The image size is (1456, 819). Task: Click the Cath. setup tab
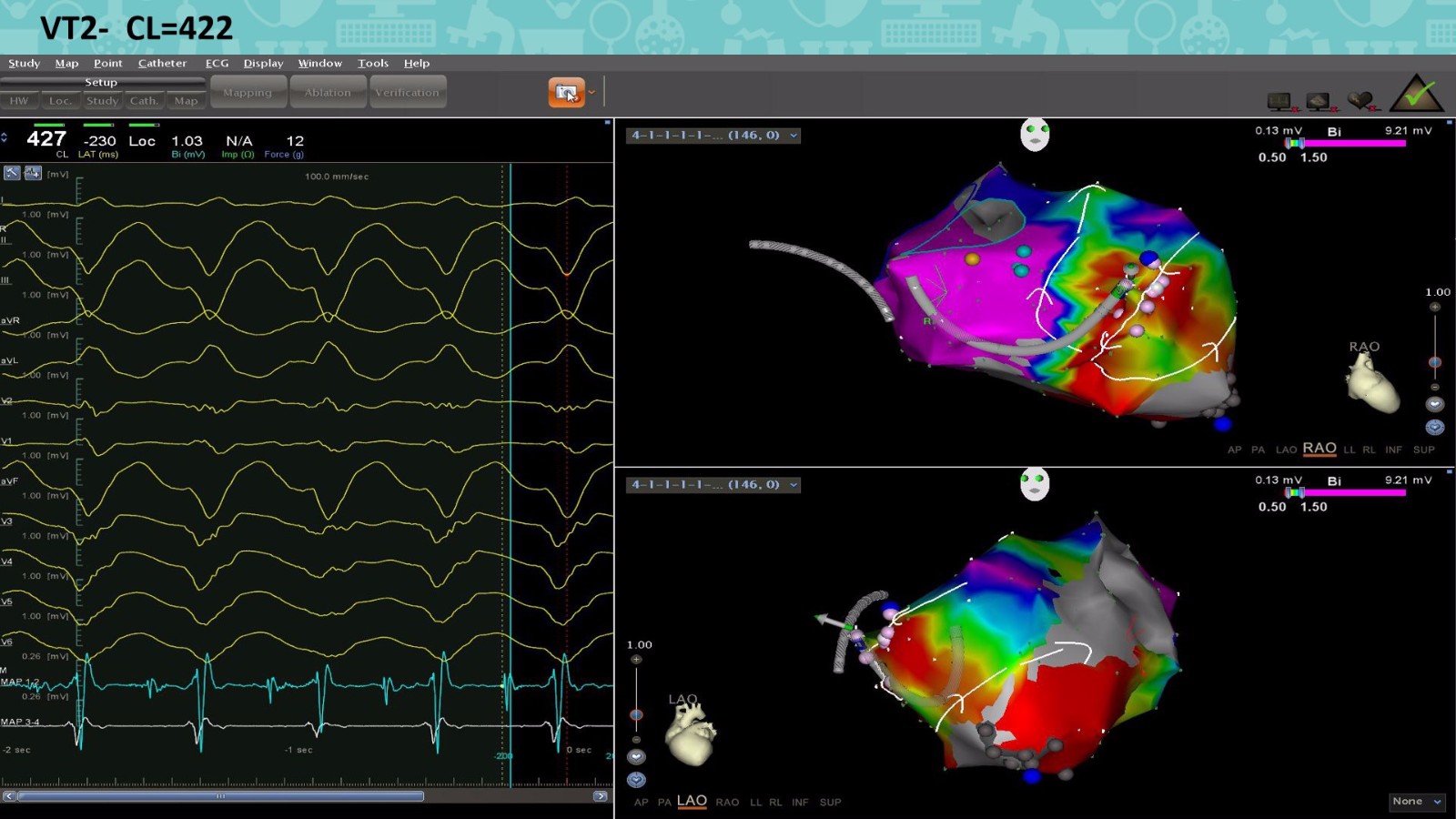143,101
